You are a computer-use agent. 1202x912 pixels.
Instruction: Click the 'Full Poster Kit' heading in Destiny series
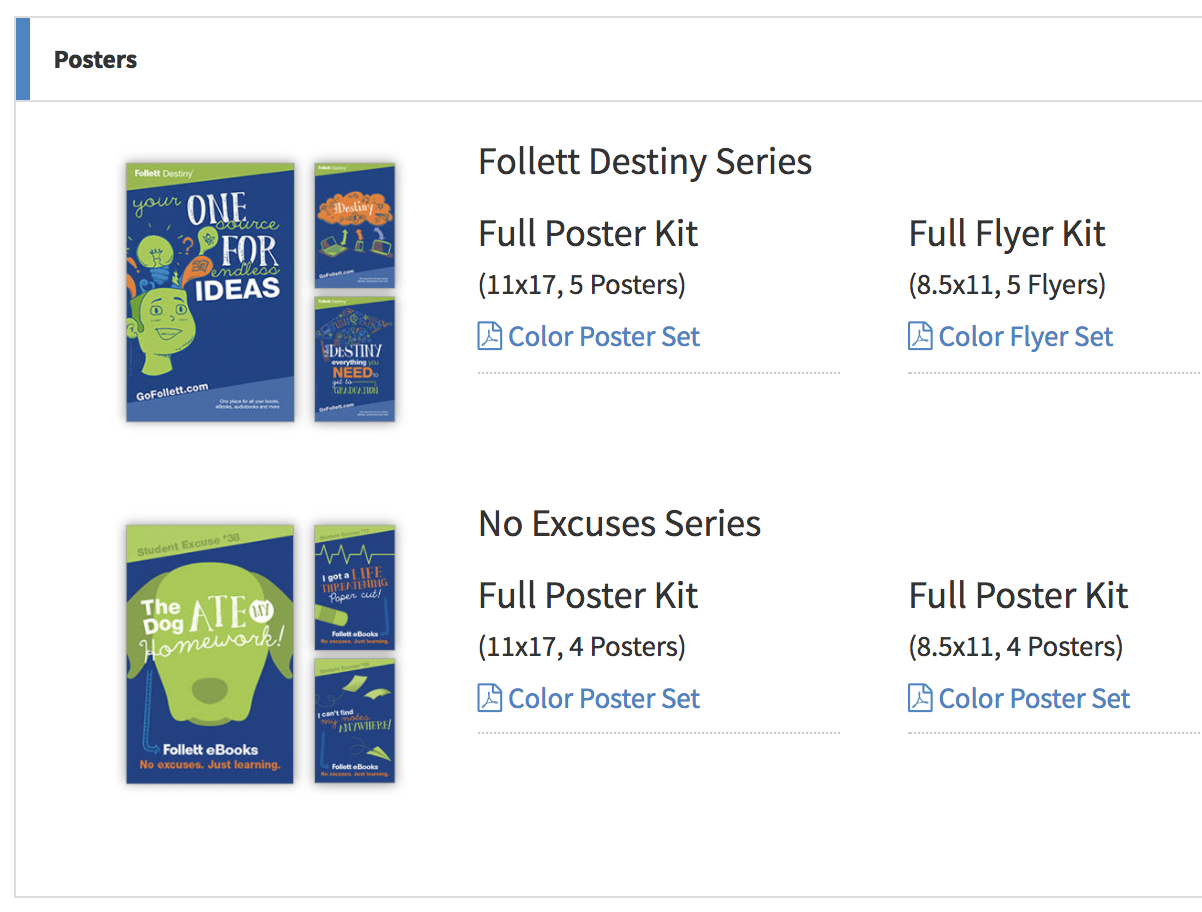(587, 233)
